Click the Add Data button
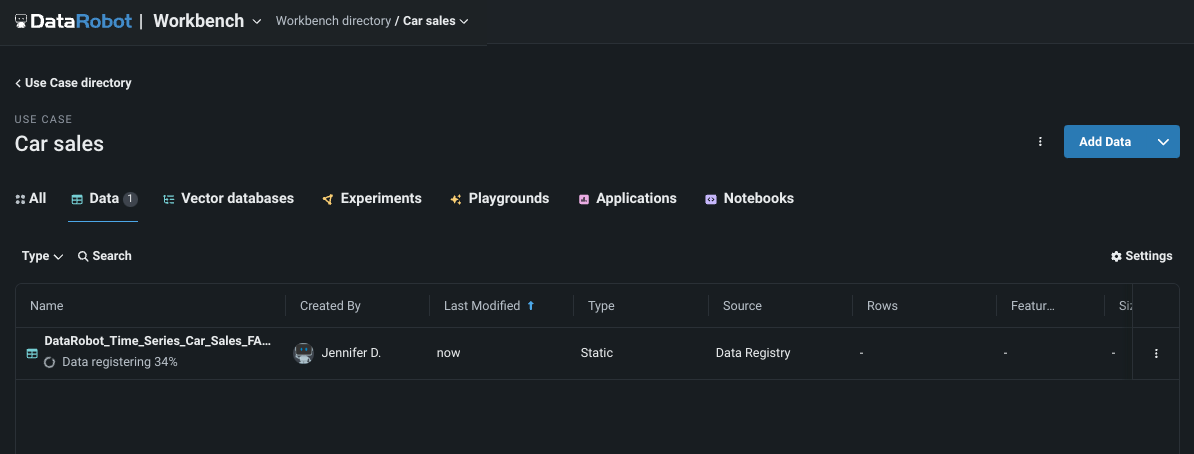This screenshot has height=454, width=1194. pyautogui.click(x=1105, y=142)
